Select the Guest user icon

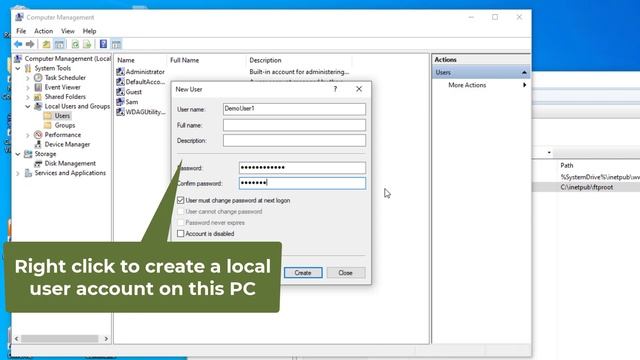coord(120,92)
